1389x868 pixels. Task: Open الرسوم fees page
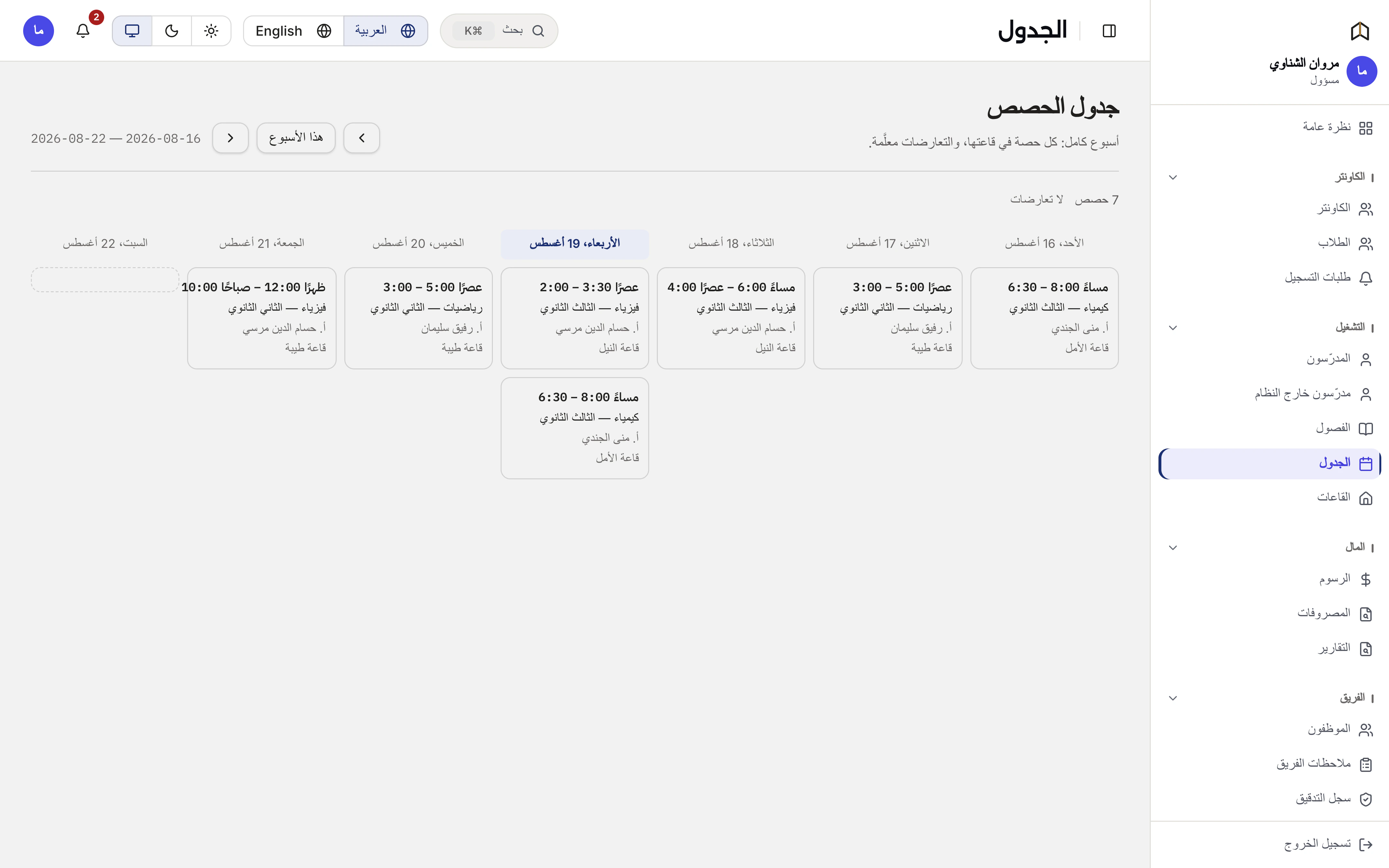[x=1269, y=579]
